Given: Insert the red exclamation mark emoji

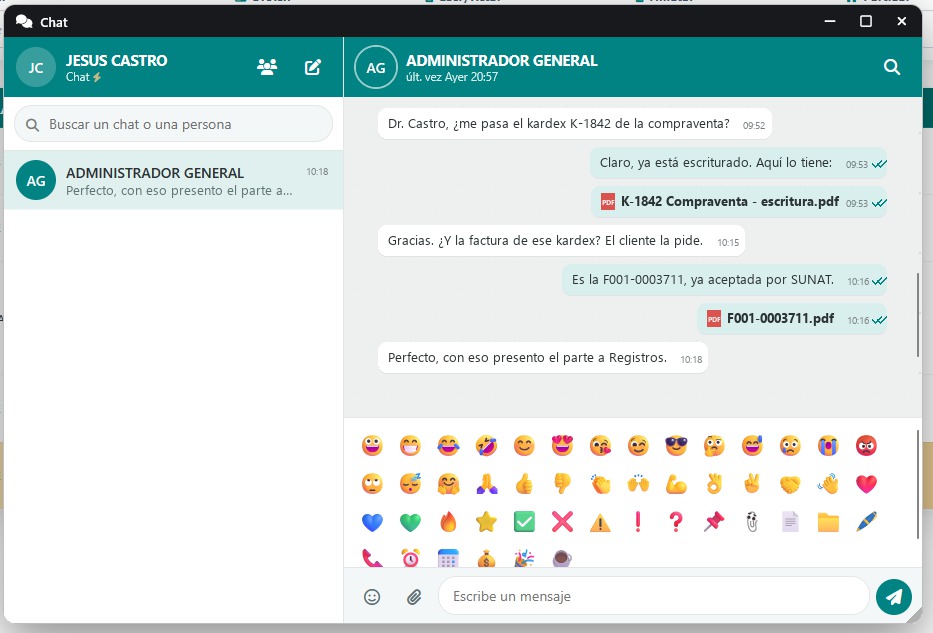Looking at the screenshot, I should [638, 522].
